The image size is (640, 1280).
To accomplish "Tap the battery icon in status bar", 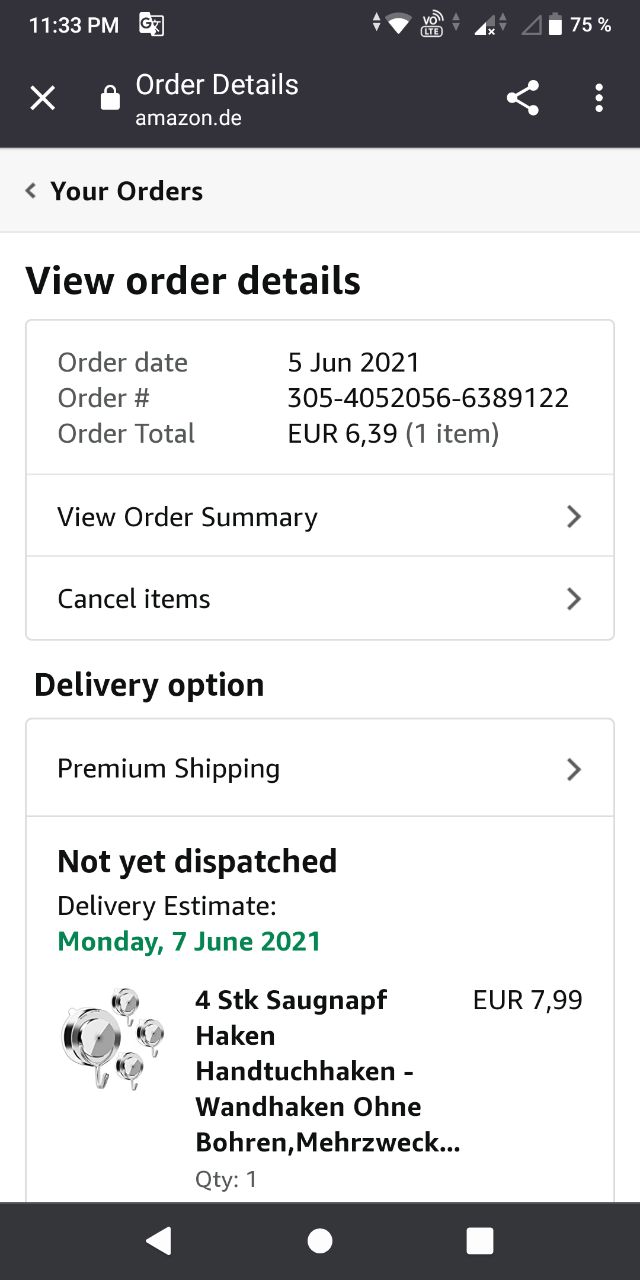I will 555,25.
